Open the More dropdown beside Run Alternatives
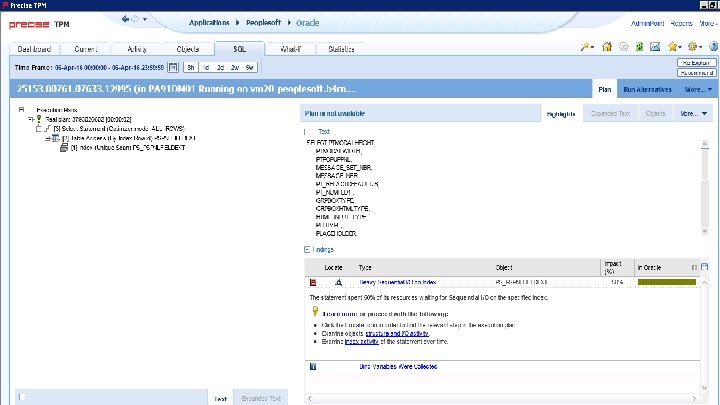720x405 pixels. coord(698,90)
